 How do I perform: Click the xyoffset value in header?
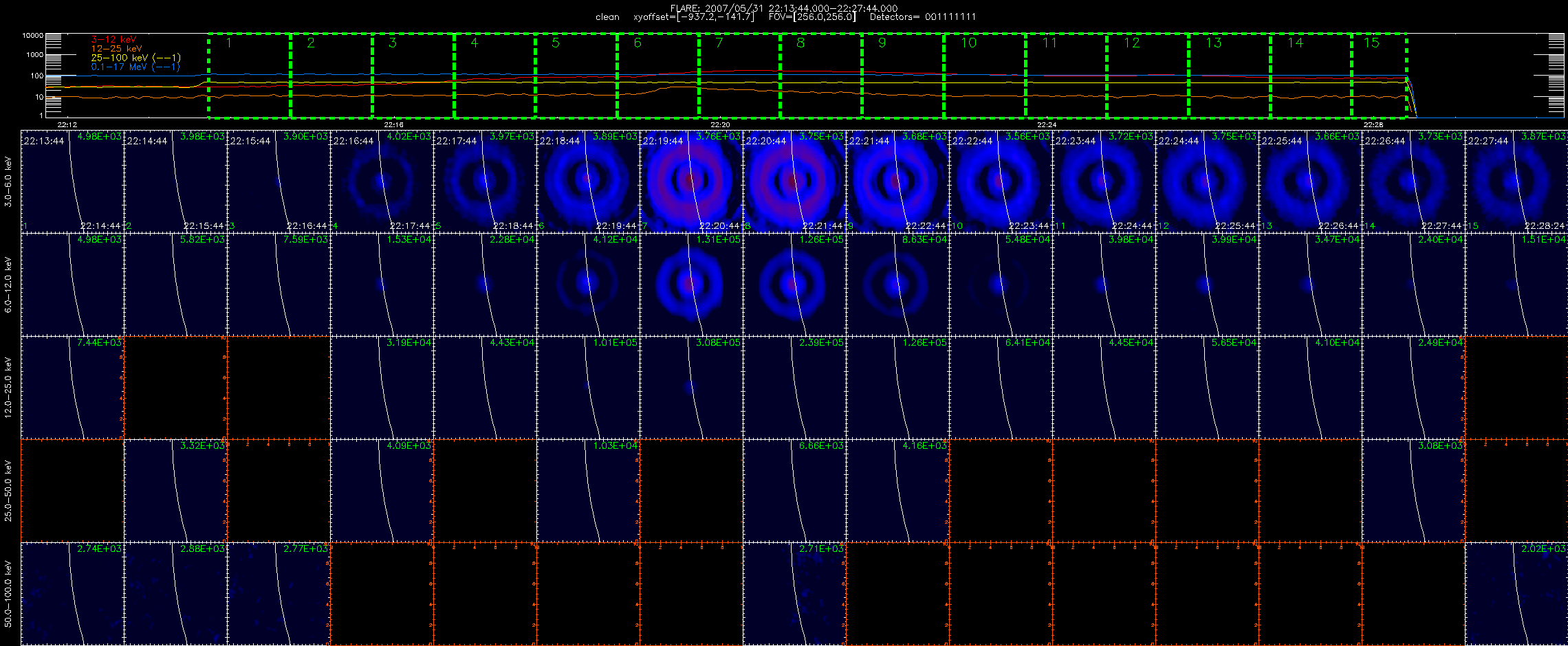pyautogui.click(x=693, y=16)
